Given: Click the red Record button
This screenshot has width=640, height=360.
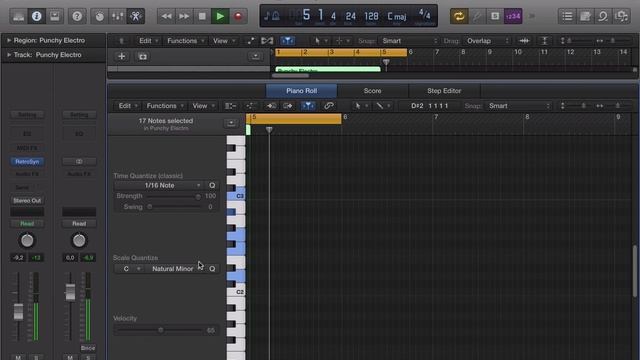Looking at the screenshot, I should (238, 16).
